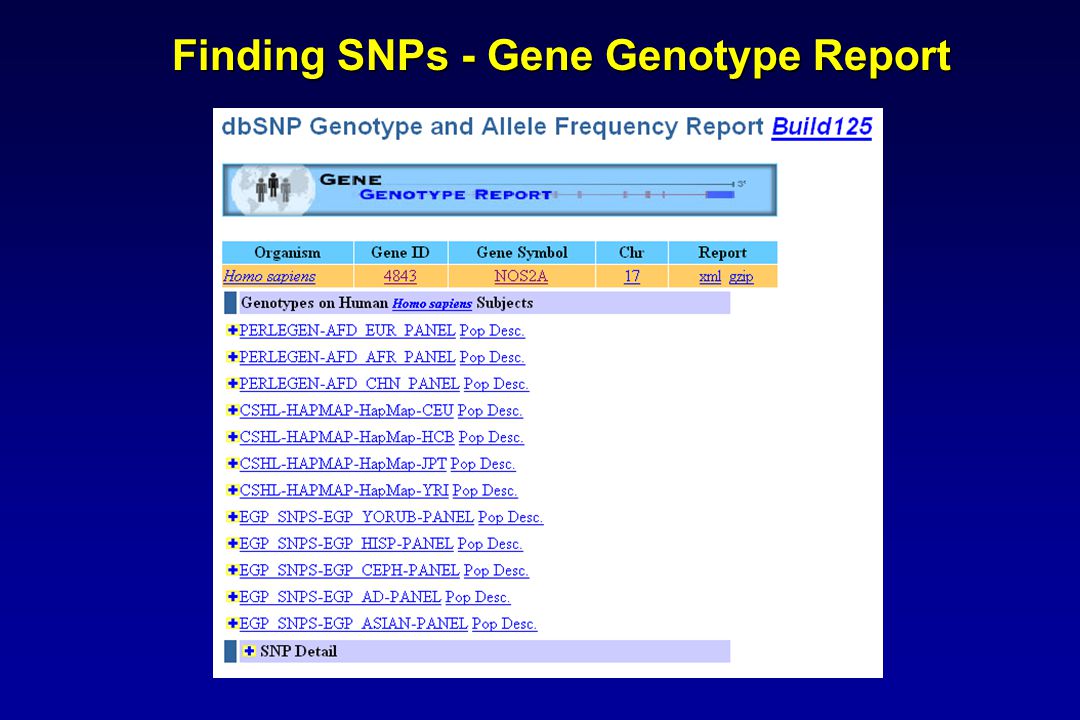Open Pop Desc. for HapMap-CEU

pos(490,411)
